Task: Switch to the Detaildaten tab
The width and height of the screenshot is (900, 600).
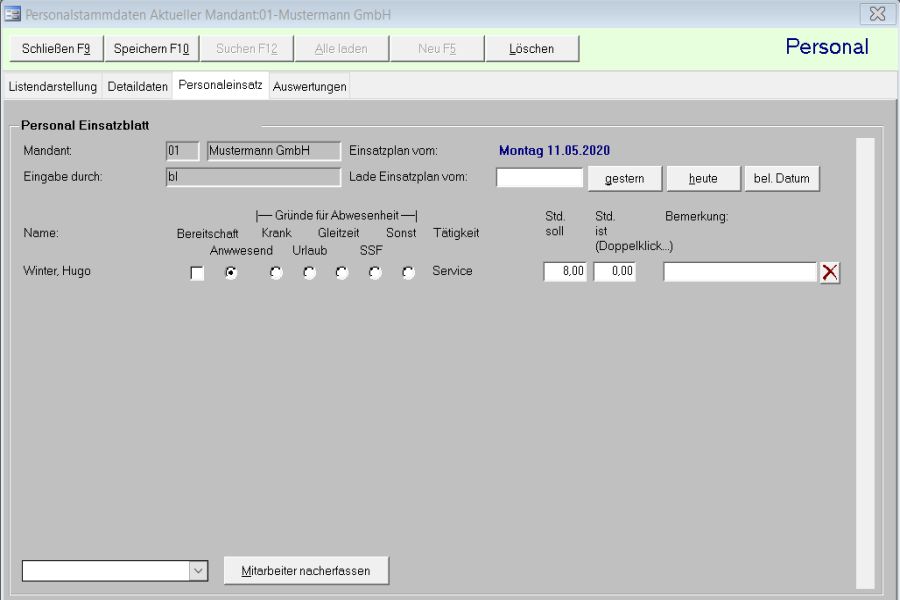Action: (138, 87)
